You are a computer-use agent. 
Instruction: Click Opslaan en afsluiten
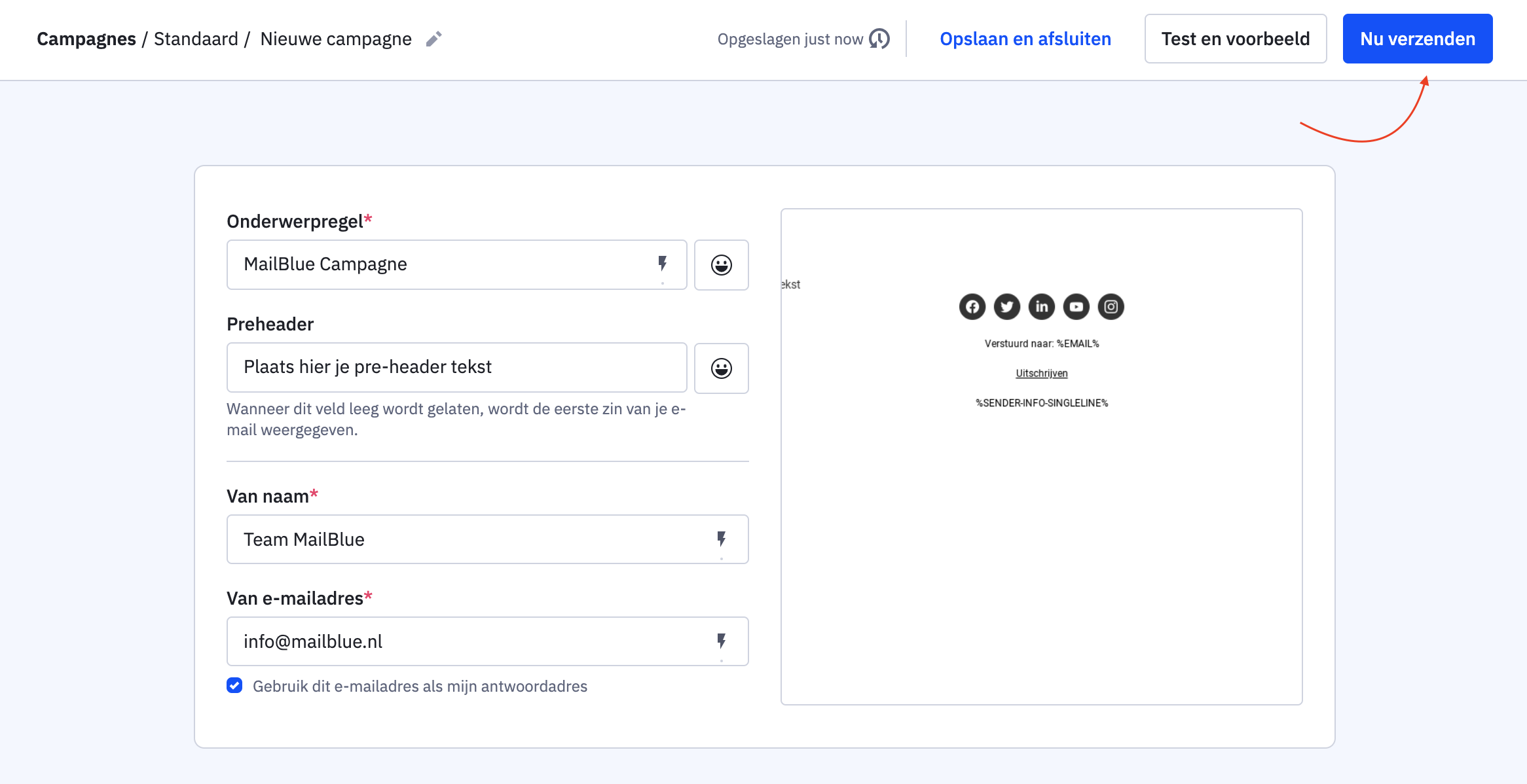1025,39
